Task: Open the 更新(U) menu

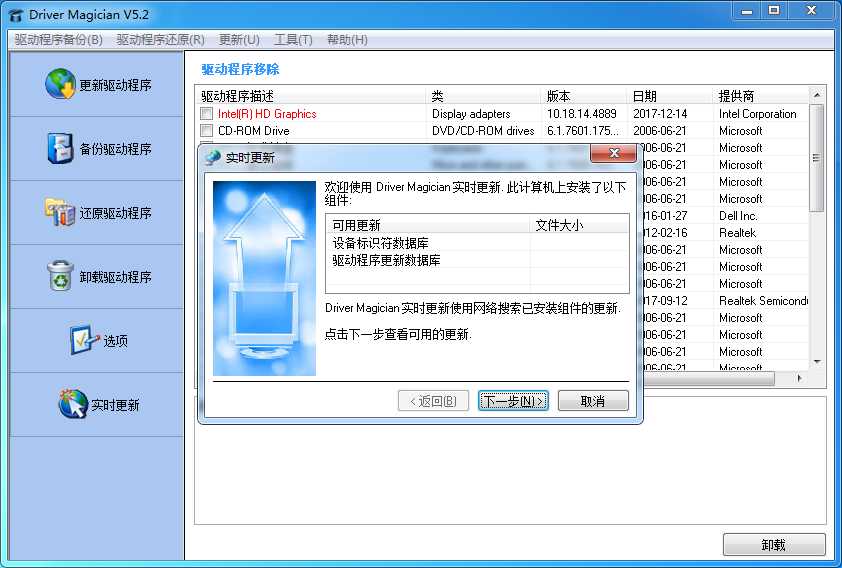Action: pos(239,40)
